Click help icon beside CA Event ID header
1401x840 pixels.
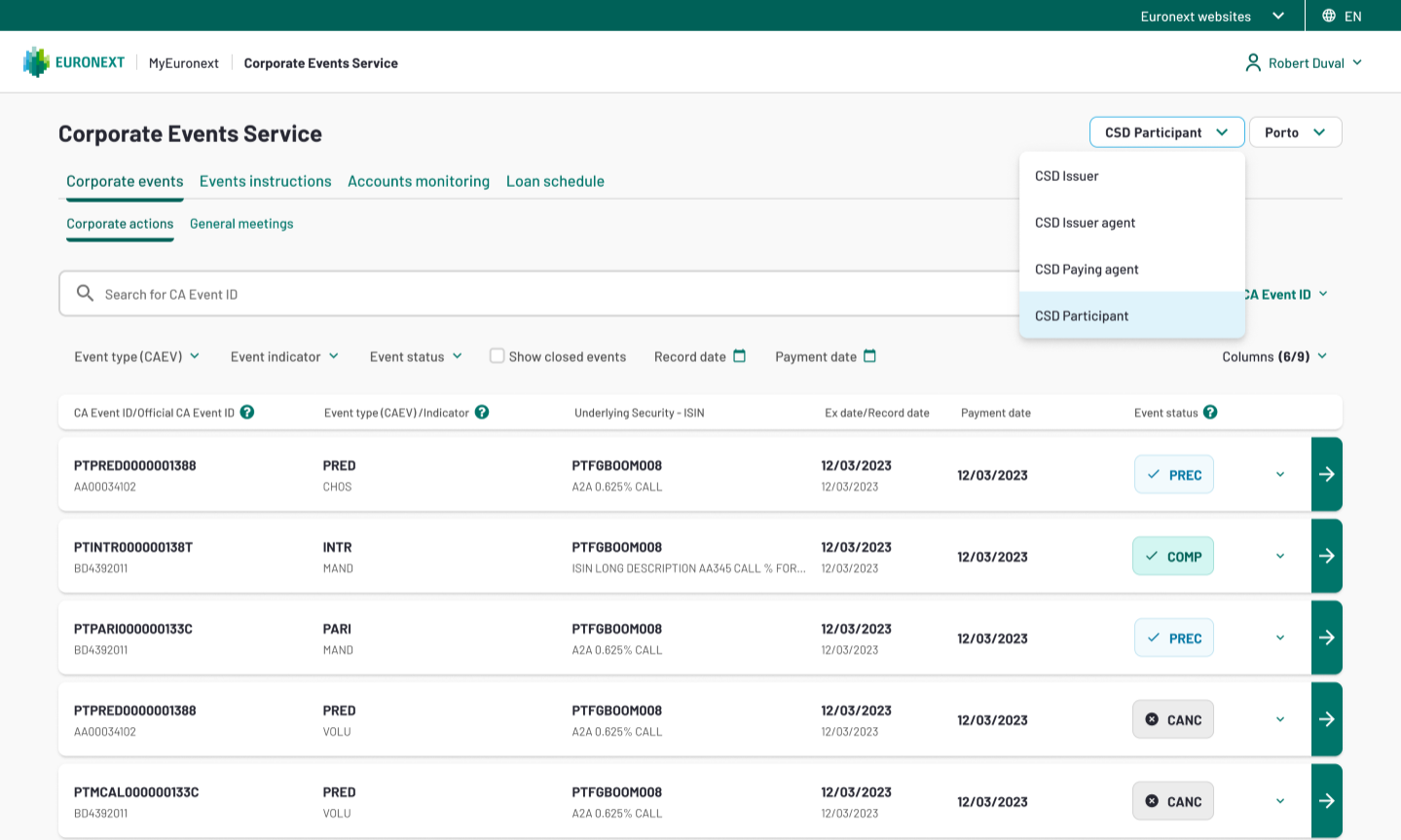coord(247,412)
